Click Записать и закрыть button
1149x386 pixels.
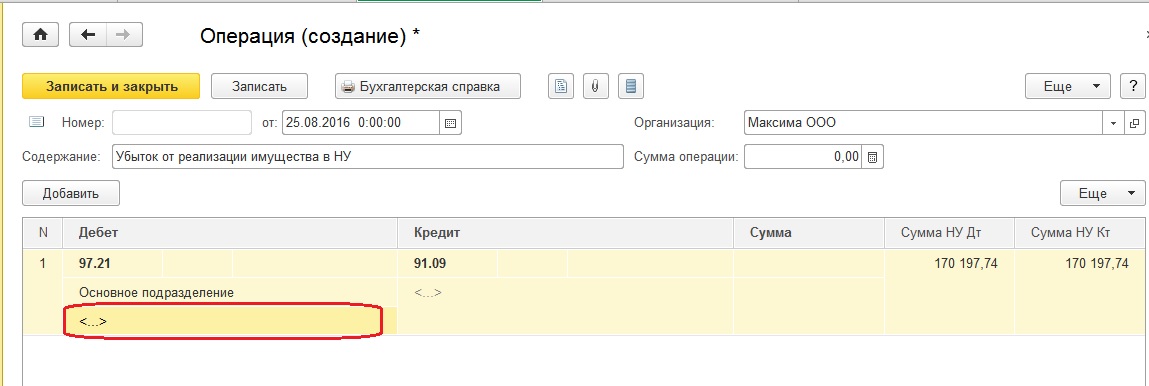click(x=111, y=86)
